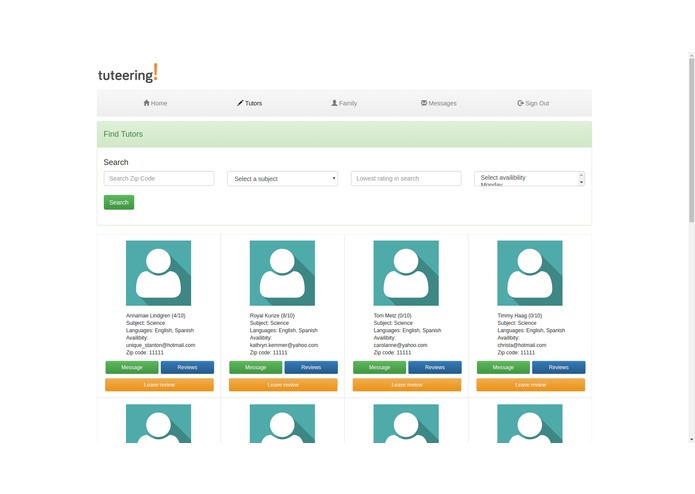
Task: View reviews for Royal Kunze
Action: click(311, 367)
